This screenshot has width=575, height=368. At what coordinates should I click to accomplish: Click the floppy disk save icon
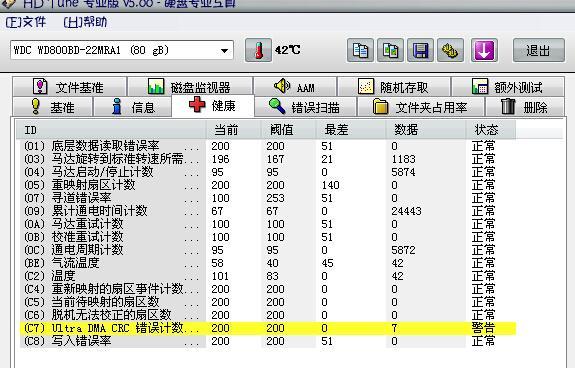[x=421, y=50]
